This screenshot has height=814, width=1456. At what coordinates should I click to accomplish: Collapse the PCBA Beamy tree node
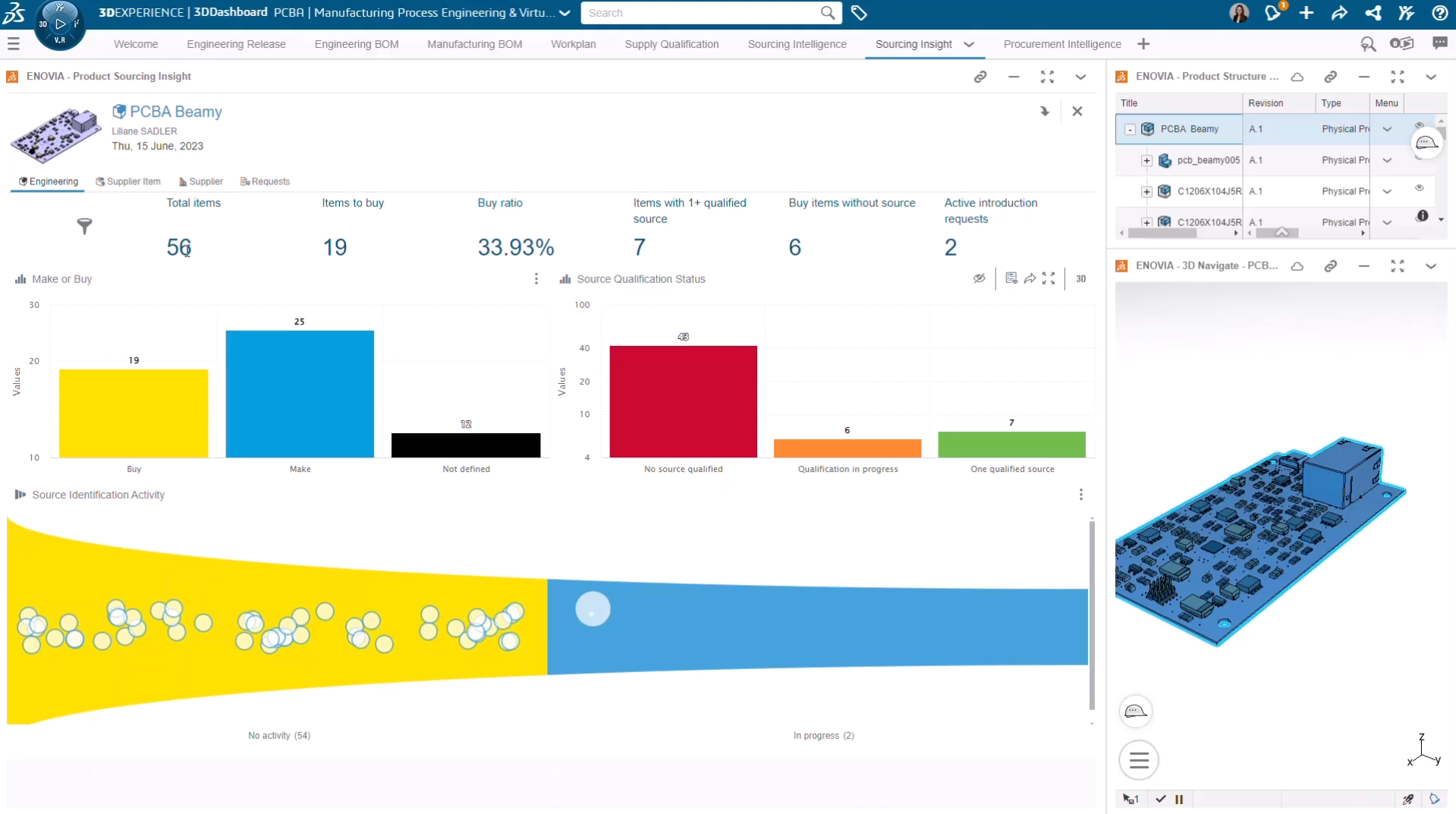[x=1130, y=130]
